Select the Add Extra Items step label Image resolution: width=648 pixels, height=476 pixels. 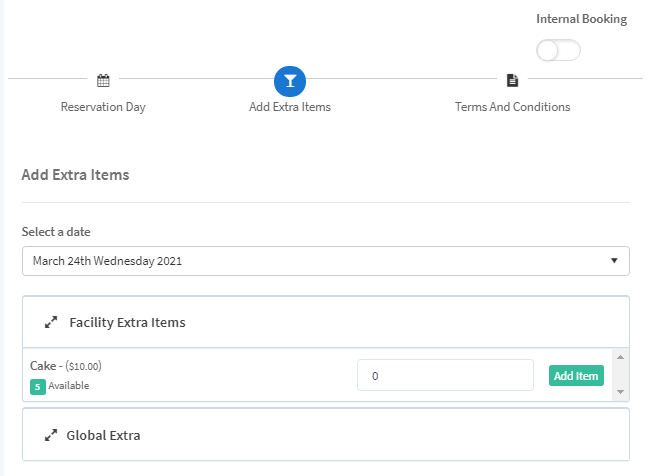(x=290, y=107)
